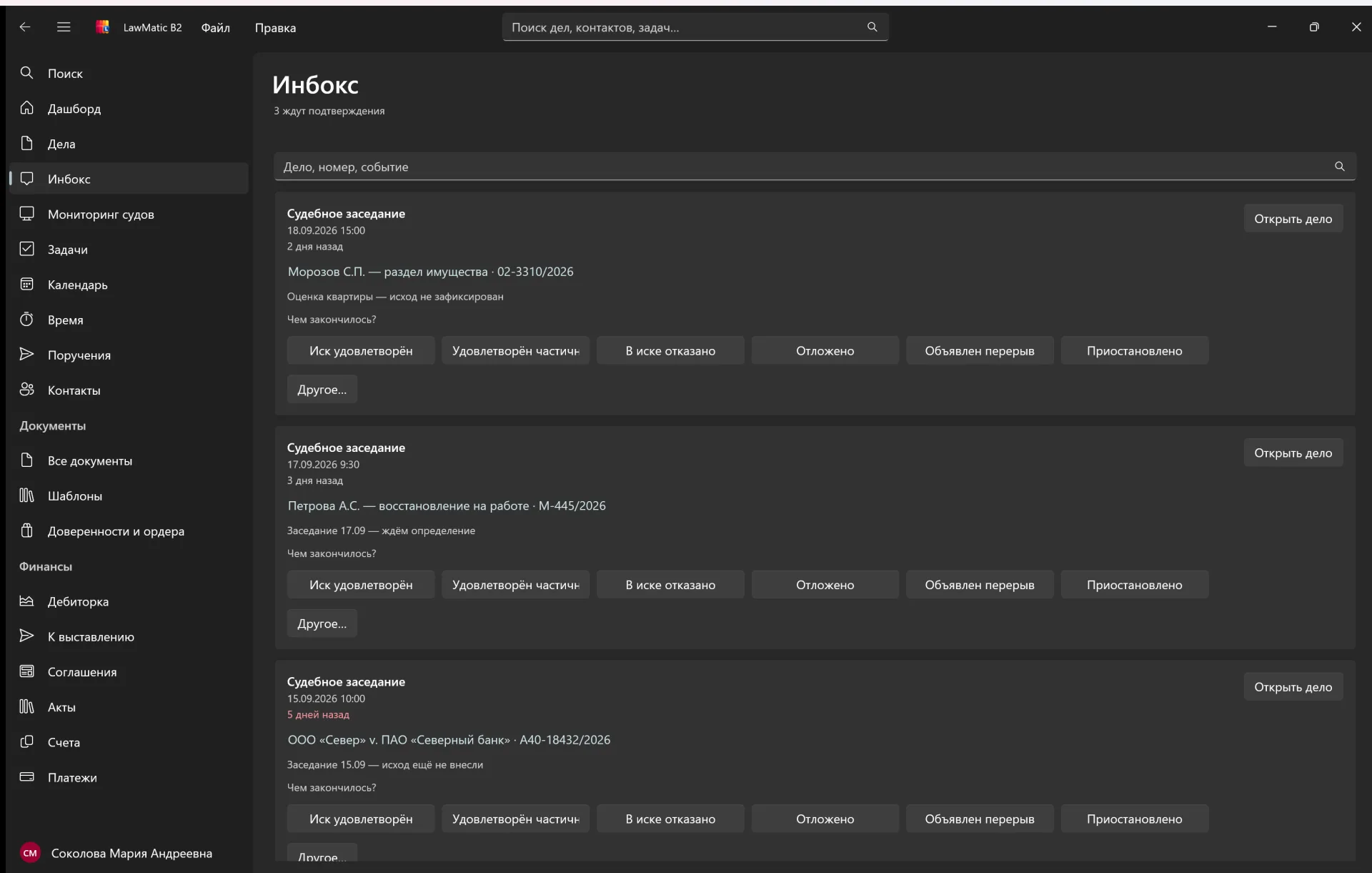1372x873 pixels.
Task: Select К выставлению in sidebar
Action: [x=129, y=636]
